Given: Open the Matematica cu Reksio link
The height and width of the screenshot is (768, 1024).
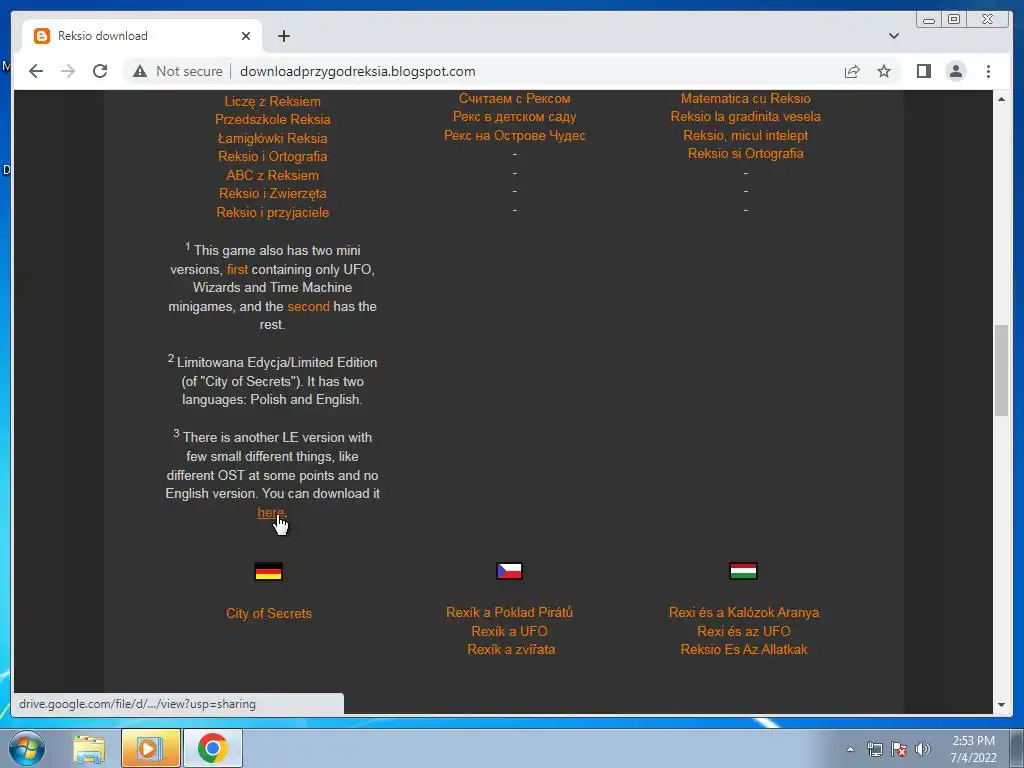Looking at the screenshot, I should [x=746, y=99].
